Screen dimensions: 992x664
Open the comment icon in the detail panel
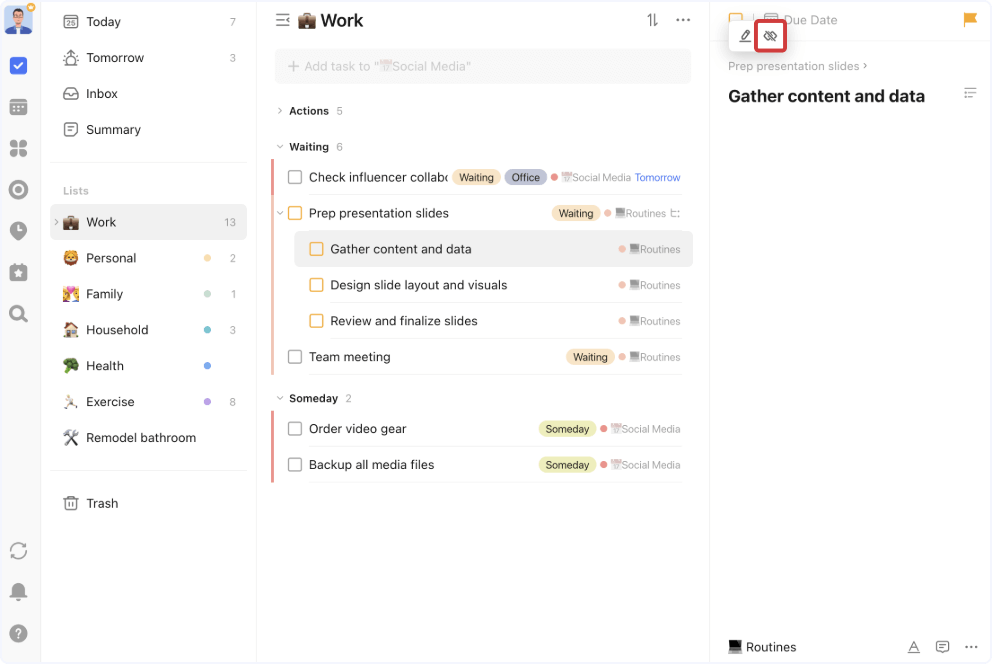tap(942, 647)
